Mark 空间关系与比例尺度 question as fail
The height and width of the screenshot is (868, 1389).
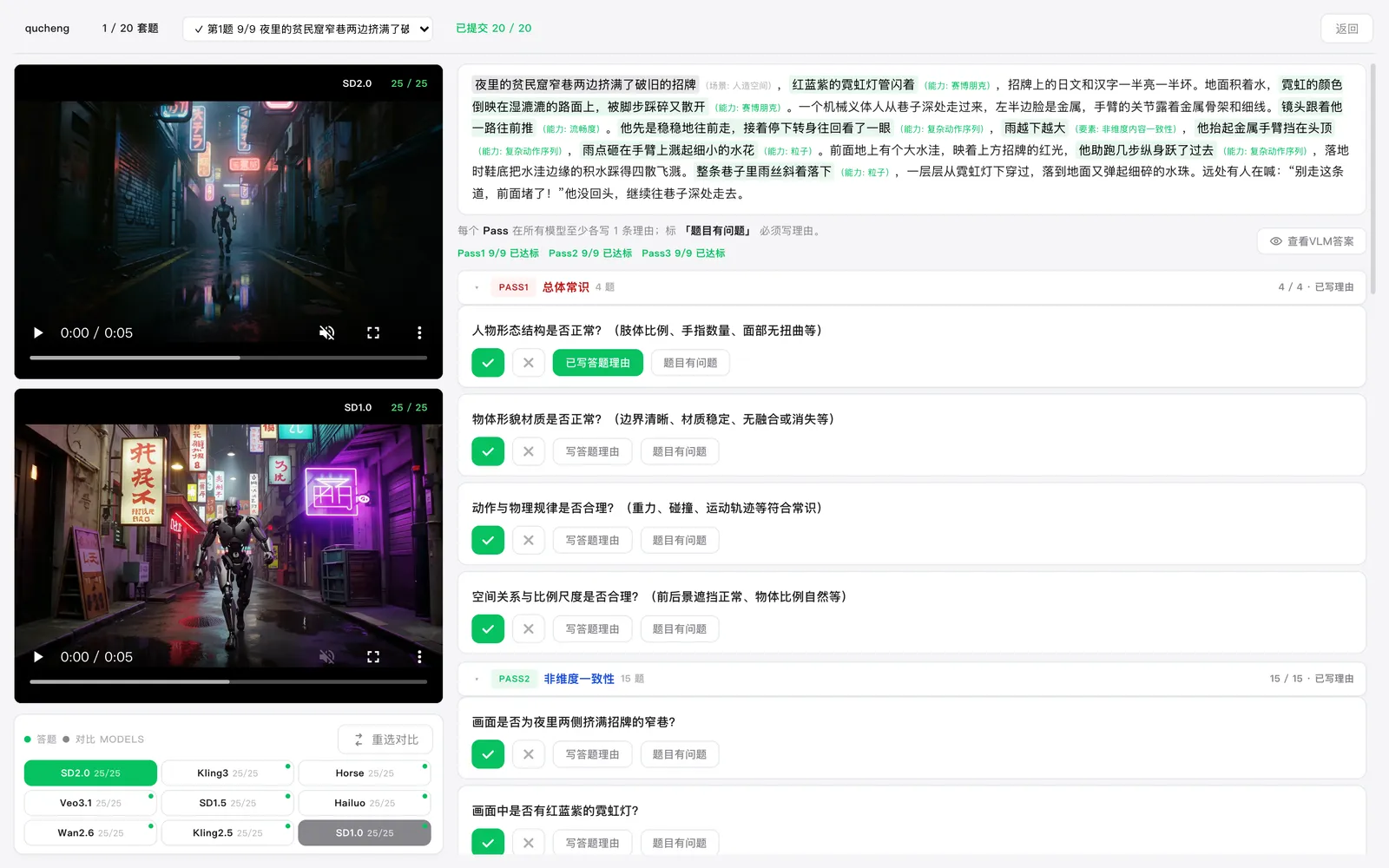pyautogui.click(x=529, y=628)
